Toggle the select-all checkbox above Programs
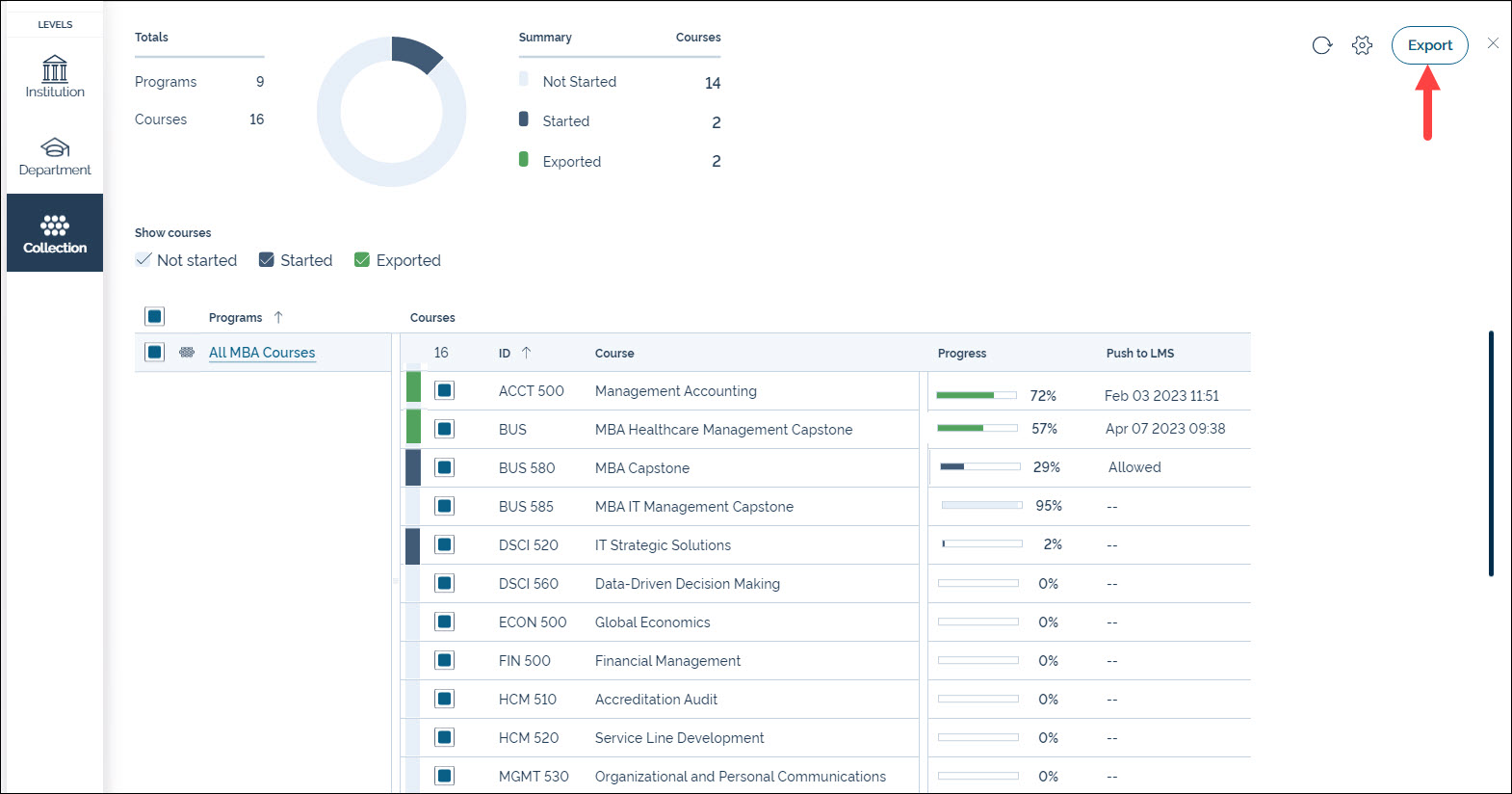The height and width of the screenshot is (794, 1512). click(154, 316)
